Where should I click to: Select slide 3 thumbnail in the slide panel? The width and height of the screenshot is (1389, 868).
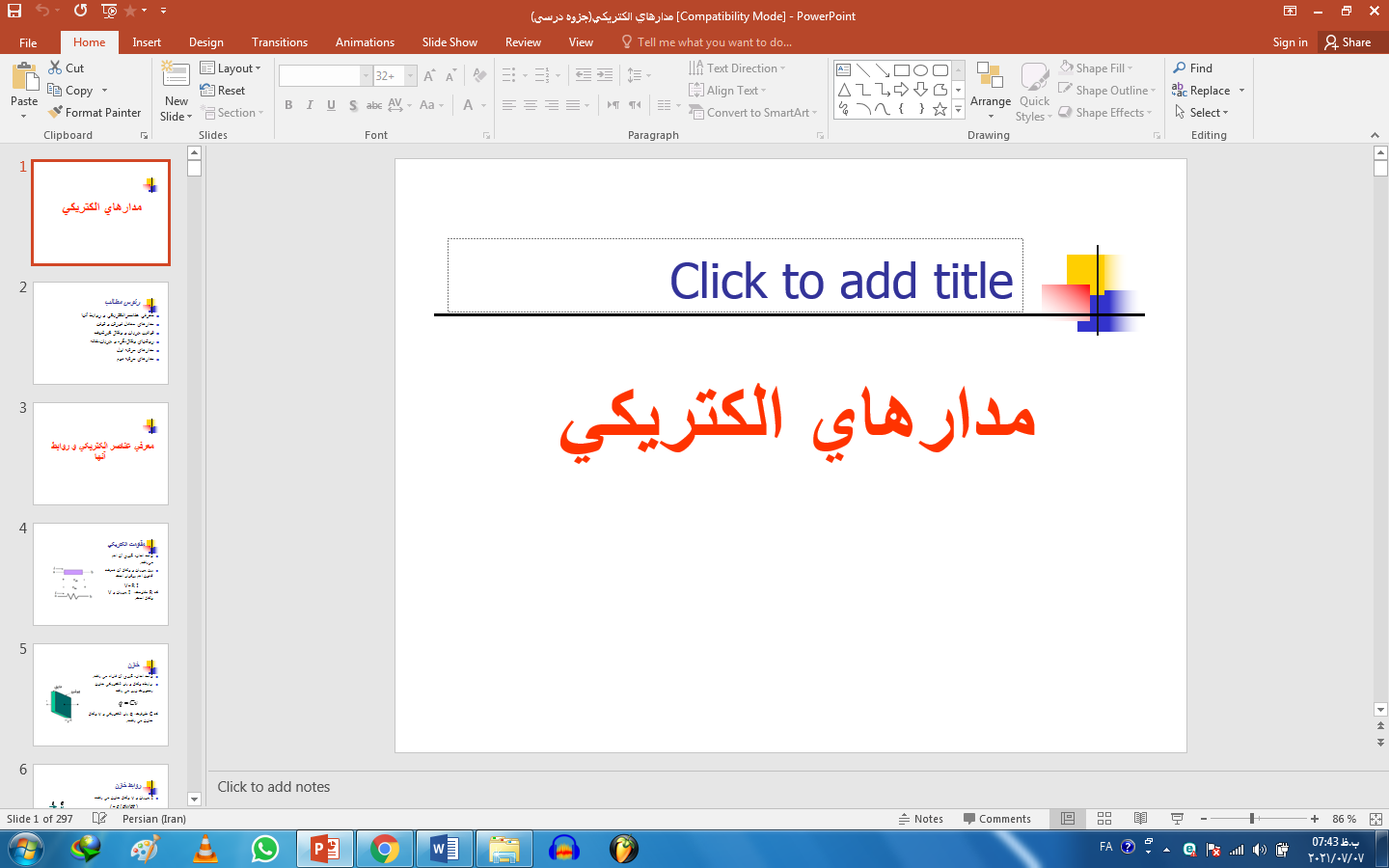pos(100,454)
